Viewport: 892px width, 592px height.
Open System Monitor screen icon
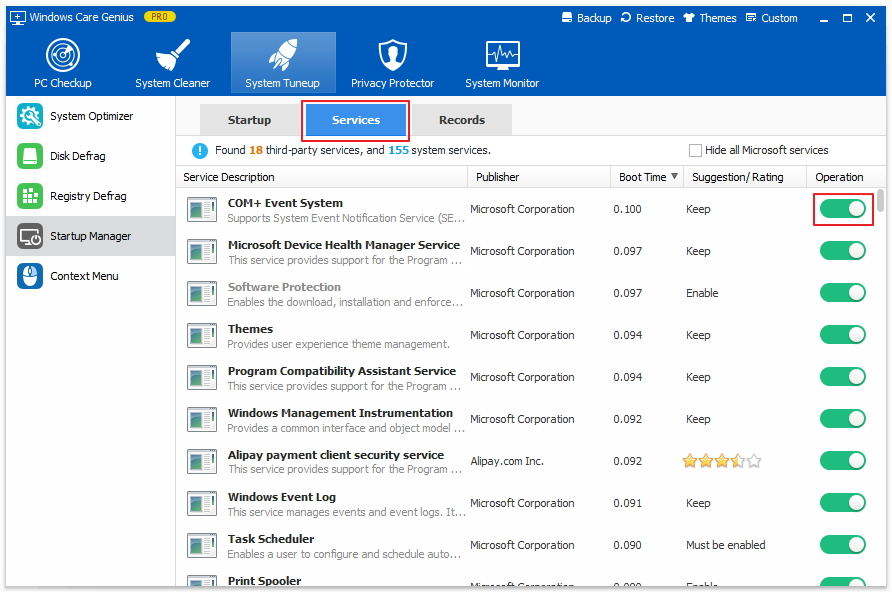[502, 55]
